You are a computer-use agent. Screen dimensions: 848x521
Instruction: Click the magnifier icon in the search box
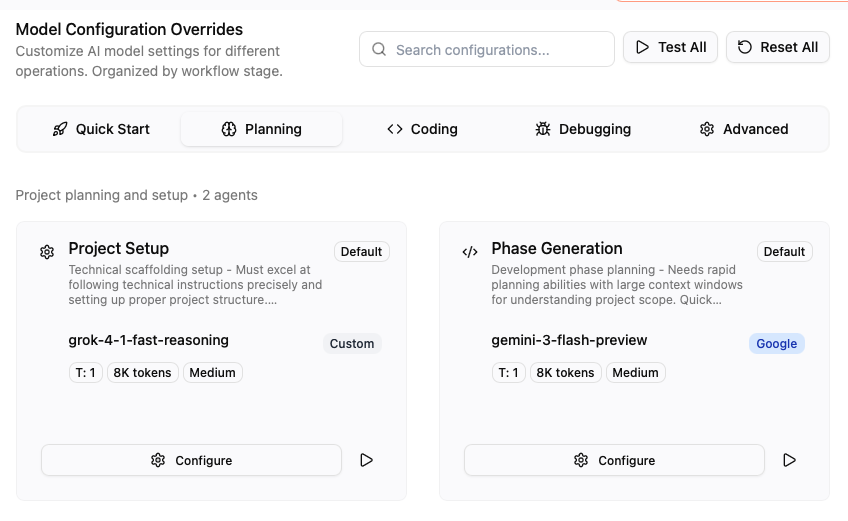point(379,49)
